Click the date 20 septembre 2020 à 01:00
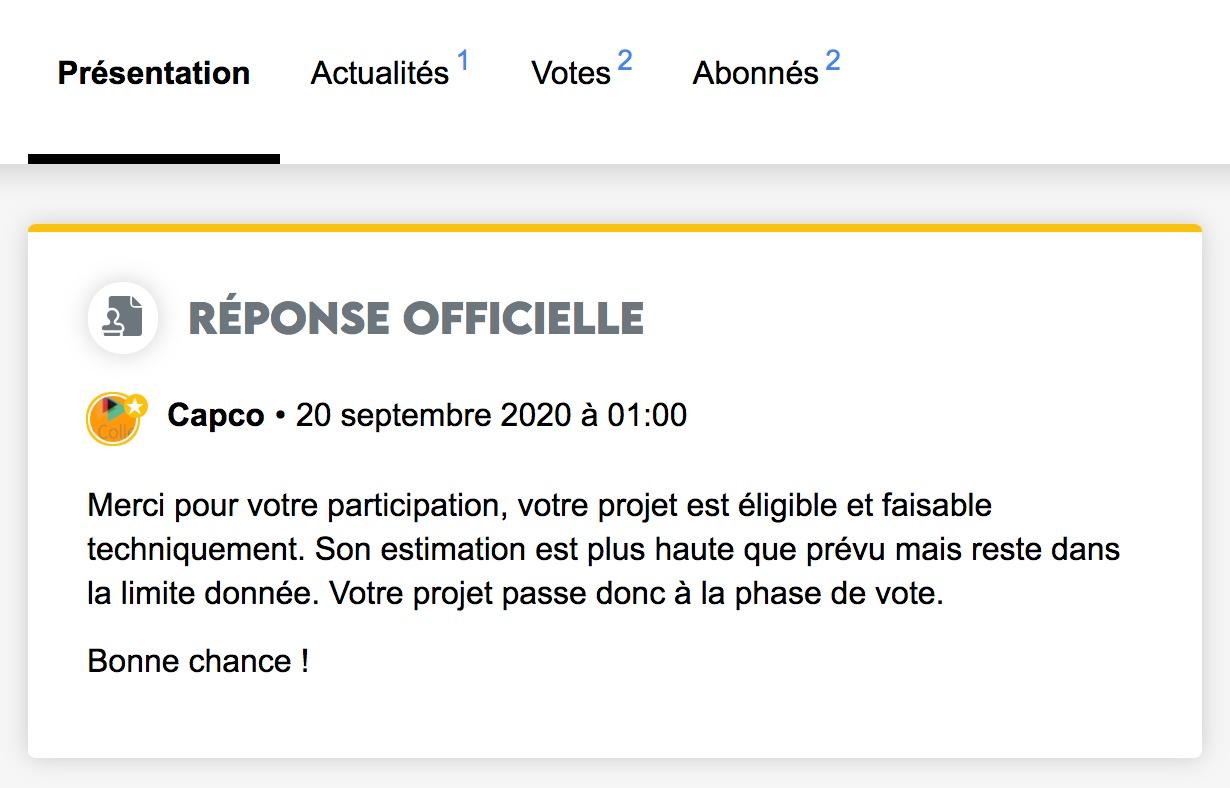The height and width of the screenshot is (788, 1230). tap(491, 415)
